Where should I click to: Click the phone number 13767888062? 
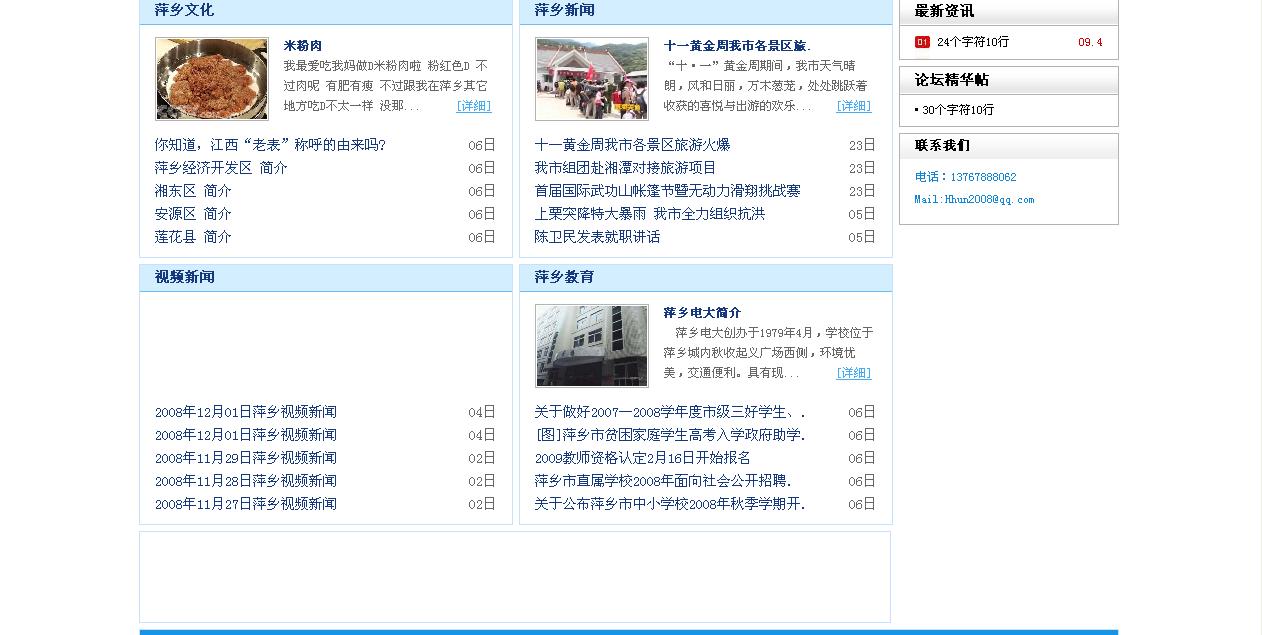coord(983,177)
